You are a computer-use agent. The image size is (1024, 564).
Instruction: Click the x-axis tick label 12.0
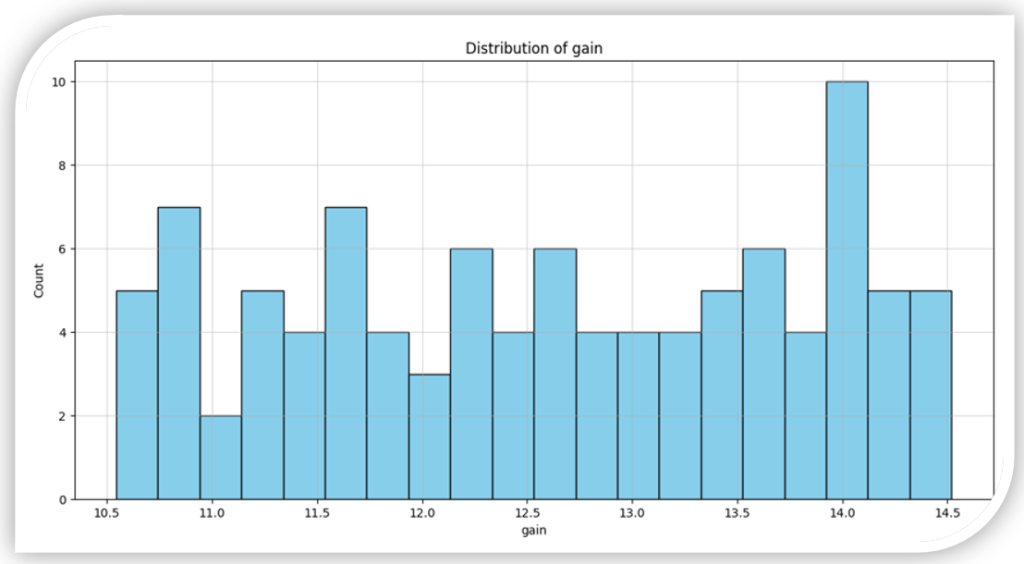click(422, 513)
